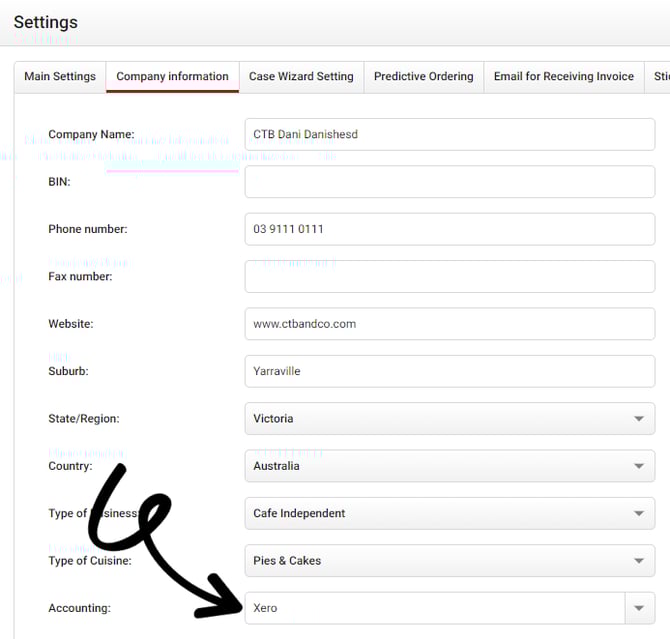The width and height of the screenshot is (670, 639).
Task: Open the Country dropdown showing Australia
Action: pyautogui.click(x=450, y=466)
